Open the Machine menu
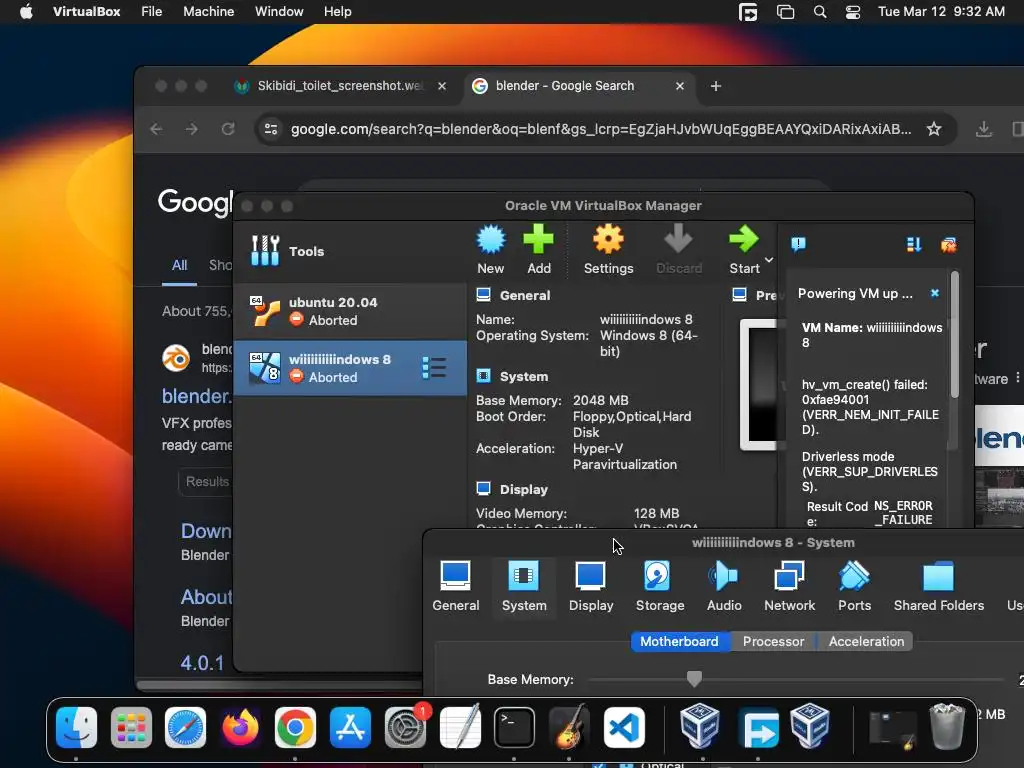1024x768 pixels. [x=208, y=11]
